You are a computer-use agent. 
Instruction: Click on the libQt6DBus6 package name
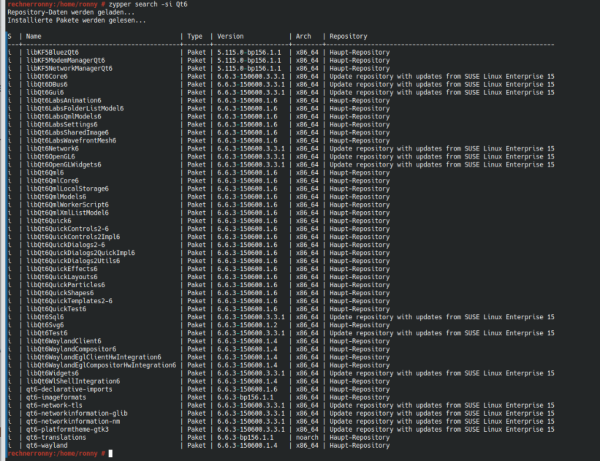click(x=47, y=85)
